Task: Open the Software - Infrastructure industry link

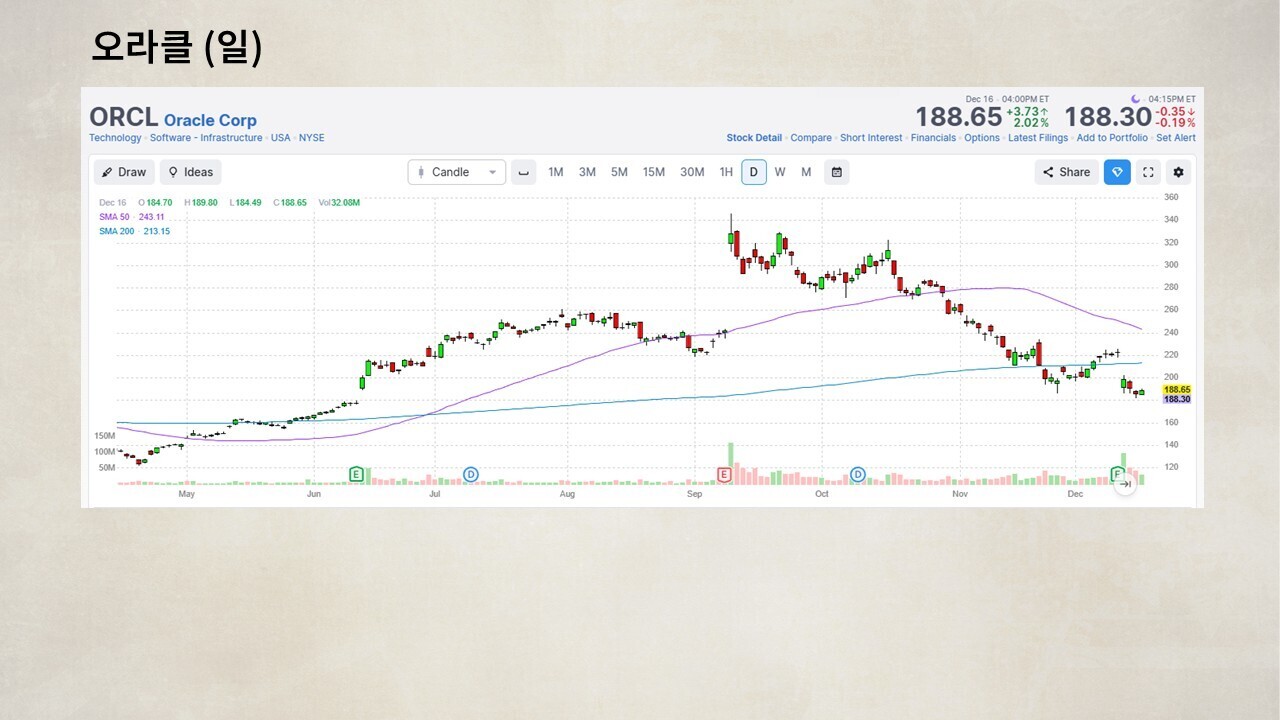Action: pos(206,138)
